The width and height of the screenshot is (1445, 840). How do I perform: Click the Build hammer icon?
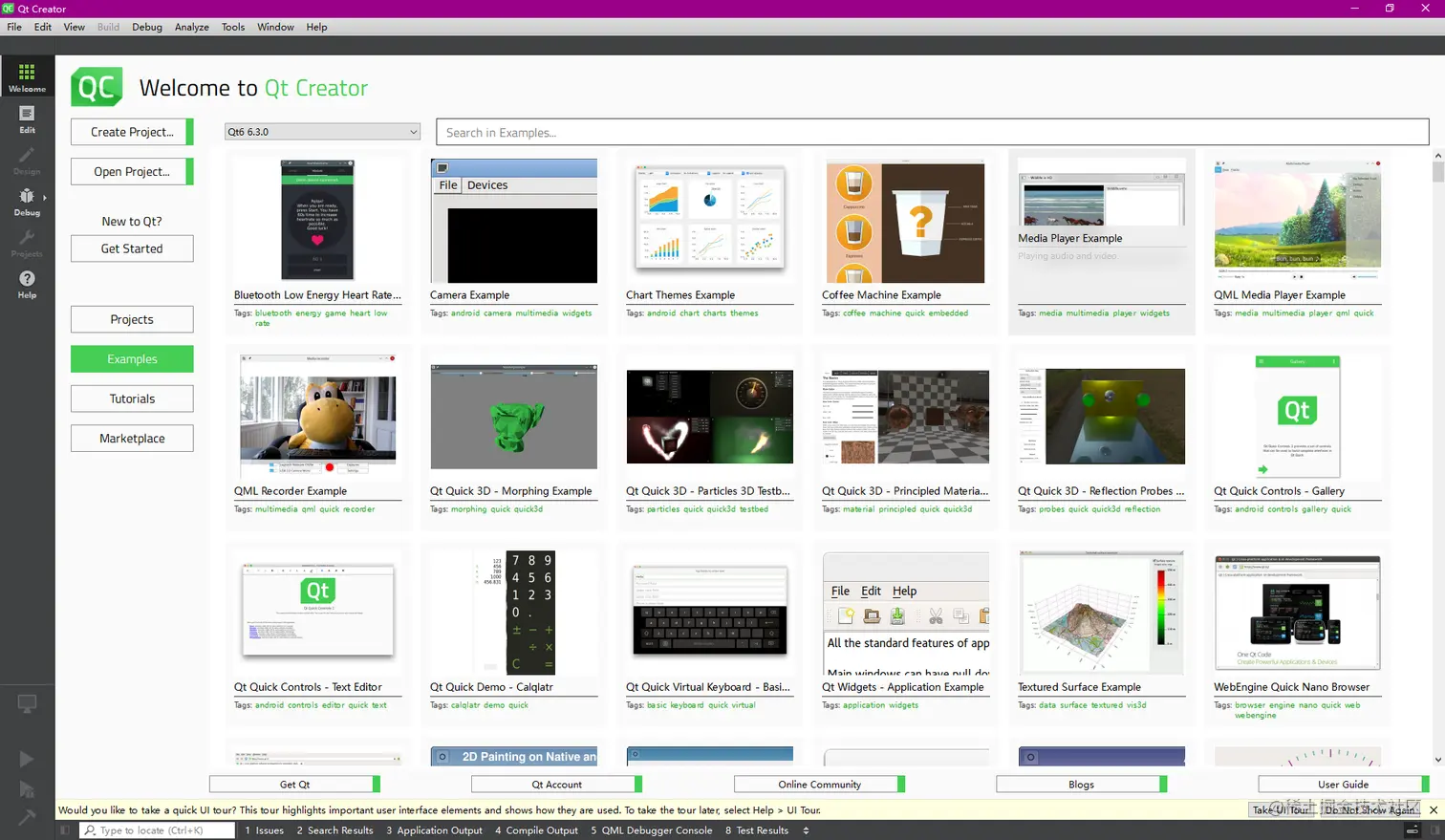click(27, 817)
